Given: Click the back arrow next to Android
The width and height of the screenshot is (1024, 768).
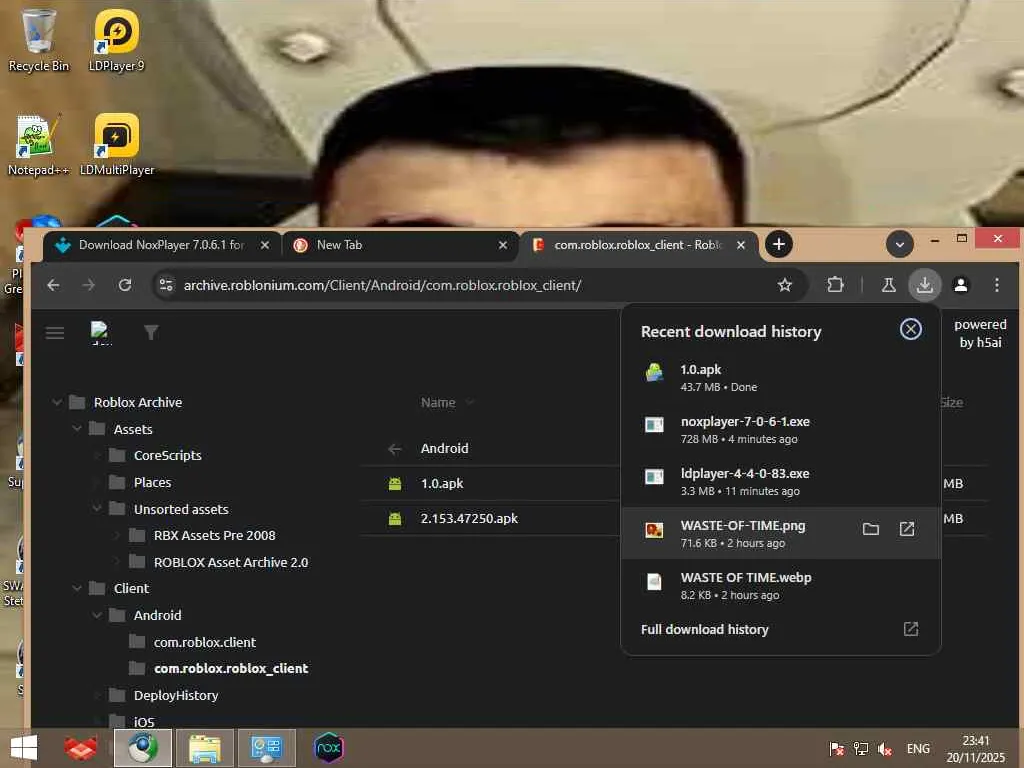Looking at the screenshot, I should pos(394,449).
